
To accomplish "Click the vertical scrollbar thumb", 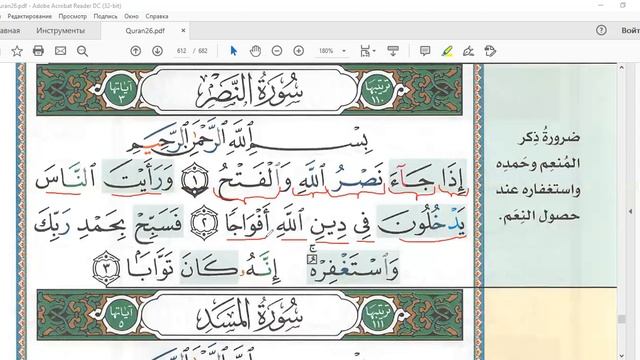I will coord(622,319).
